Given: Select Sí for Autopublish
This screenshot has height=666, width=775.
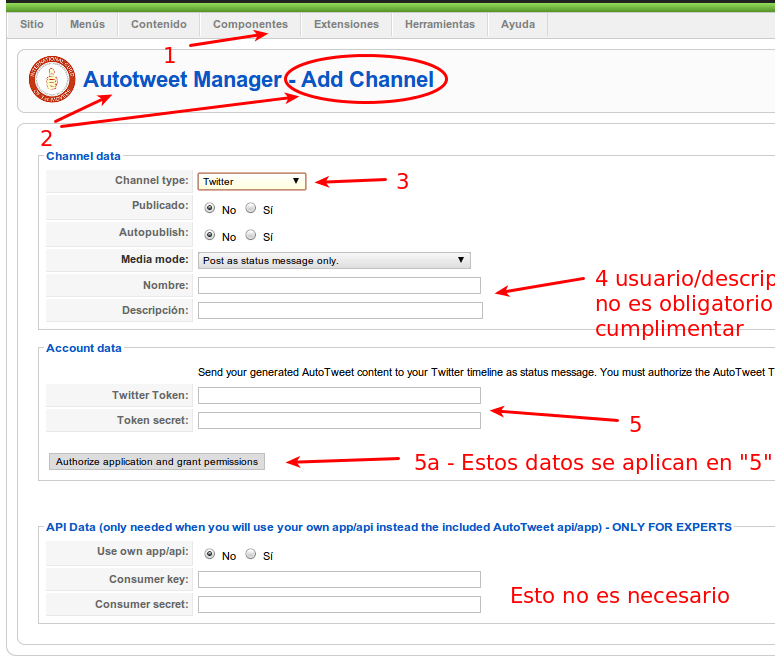Looking at the screenshot, I should (x=251, y=235).
